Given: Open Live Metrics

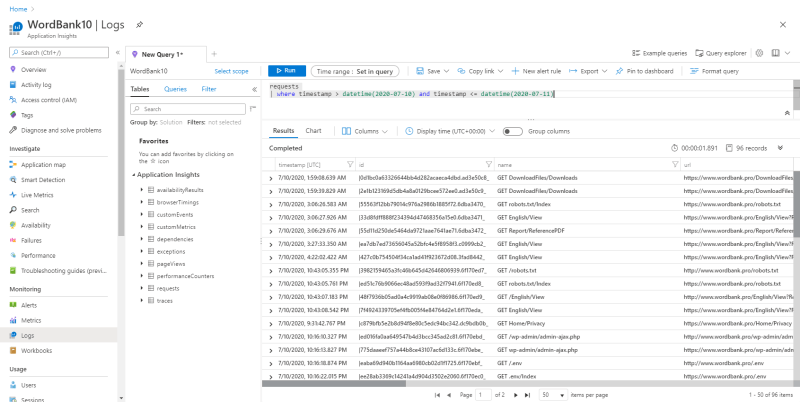Looking at the screenshot, I should tap(37, 195).
